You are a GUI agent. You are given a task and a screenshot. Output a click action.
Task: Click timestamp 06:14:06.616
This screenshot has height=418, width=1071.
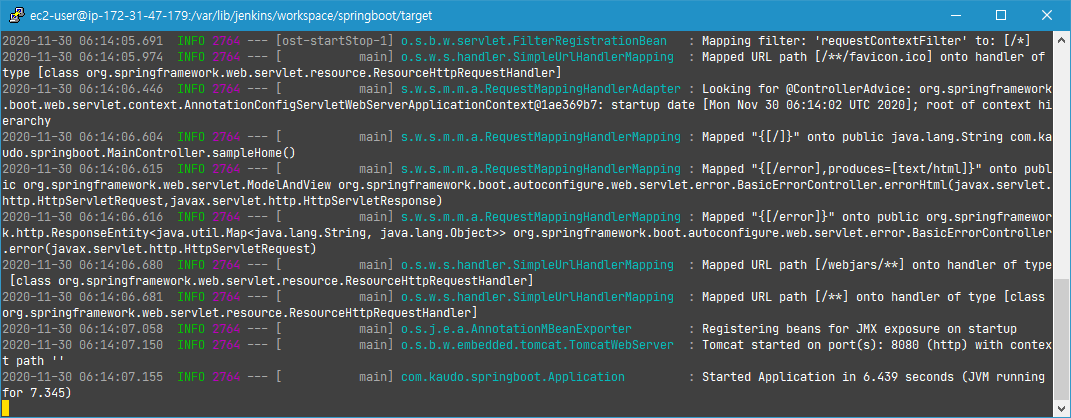point(123,217)
